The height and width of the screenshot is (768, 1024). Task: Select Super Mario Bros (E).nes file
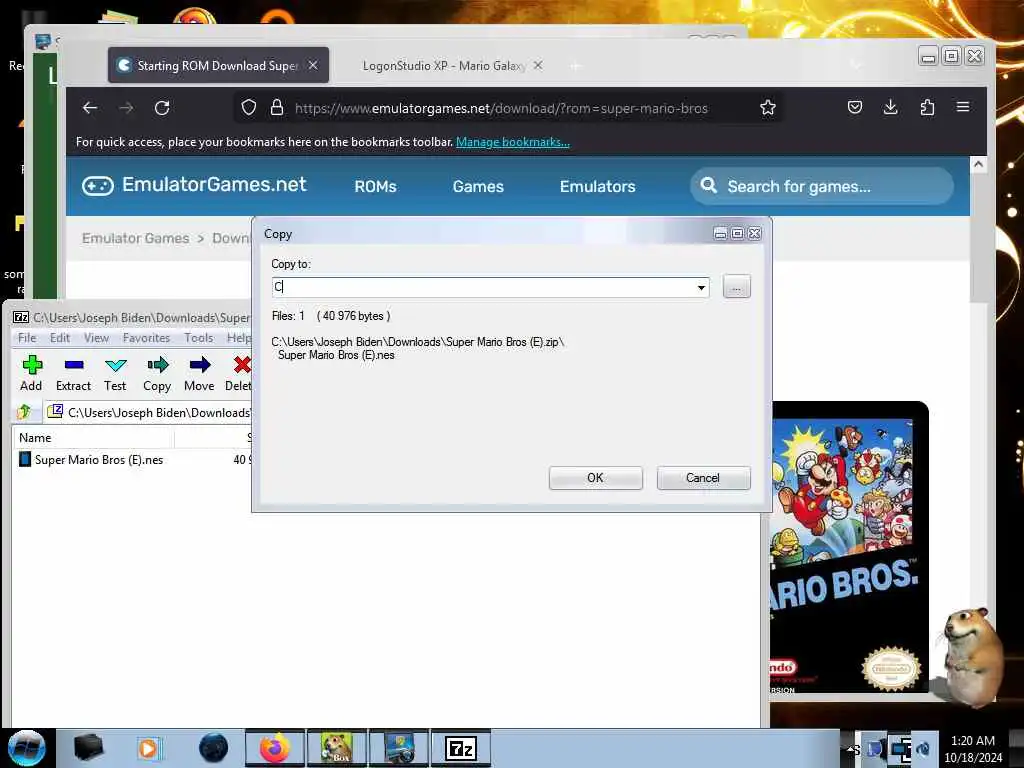(99, 460)
